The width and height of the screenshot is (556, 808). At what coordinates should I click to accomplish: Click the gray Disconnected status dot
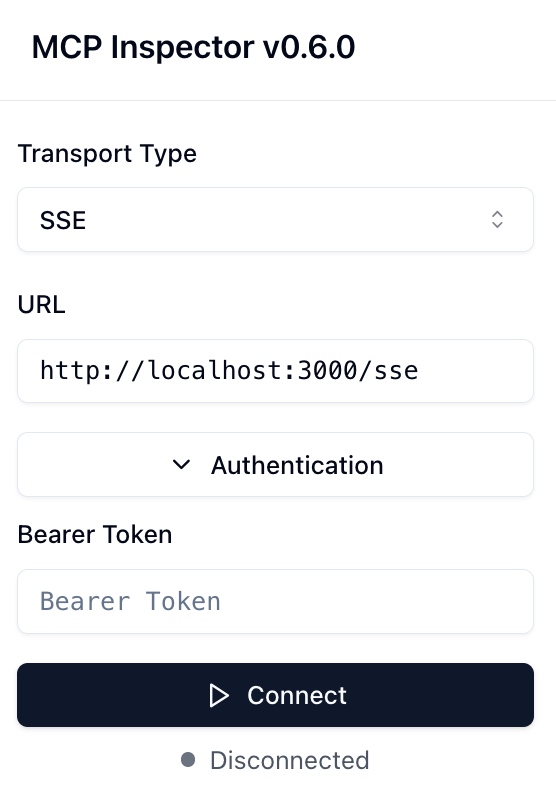tap(188, 760)
